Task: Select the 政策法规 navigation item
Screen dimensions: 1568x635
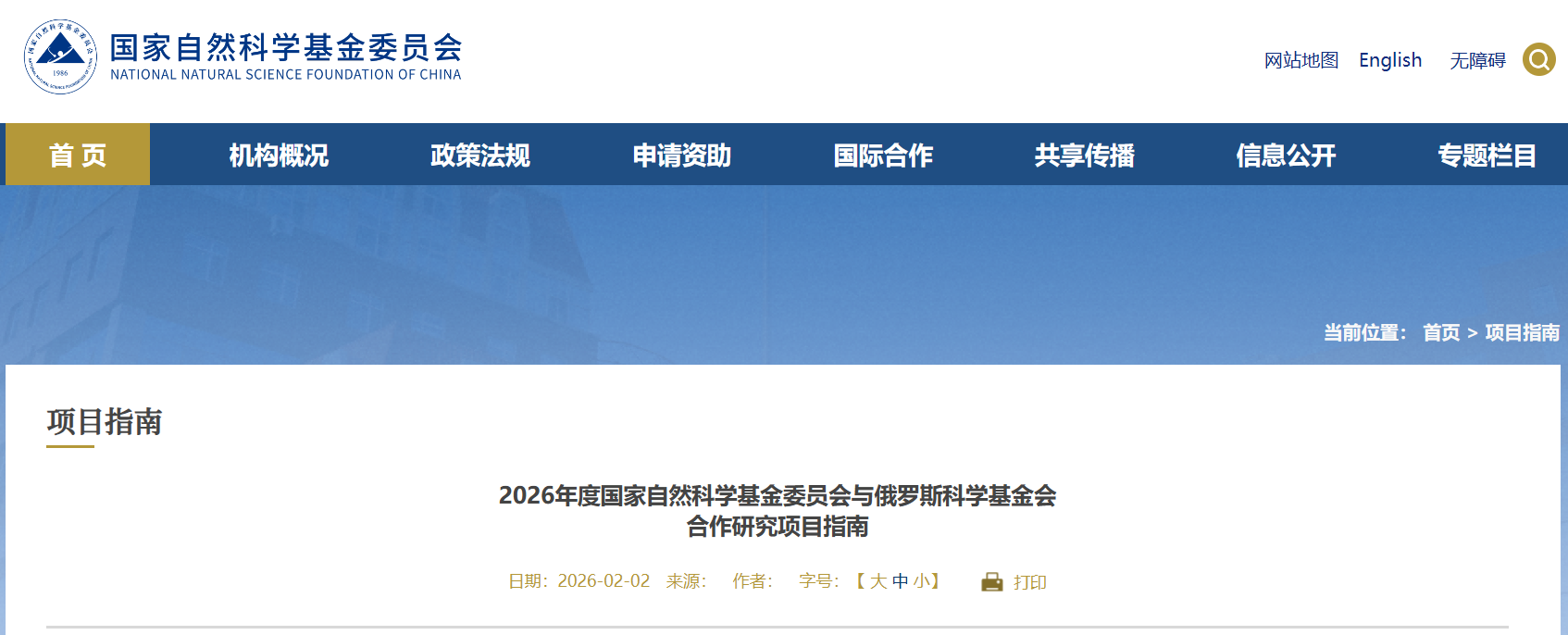Action: pyautogui.click(x=480, y=156)
